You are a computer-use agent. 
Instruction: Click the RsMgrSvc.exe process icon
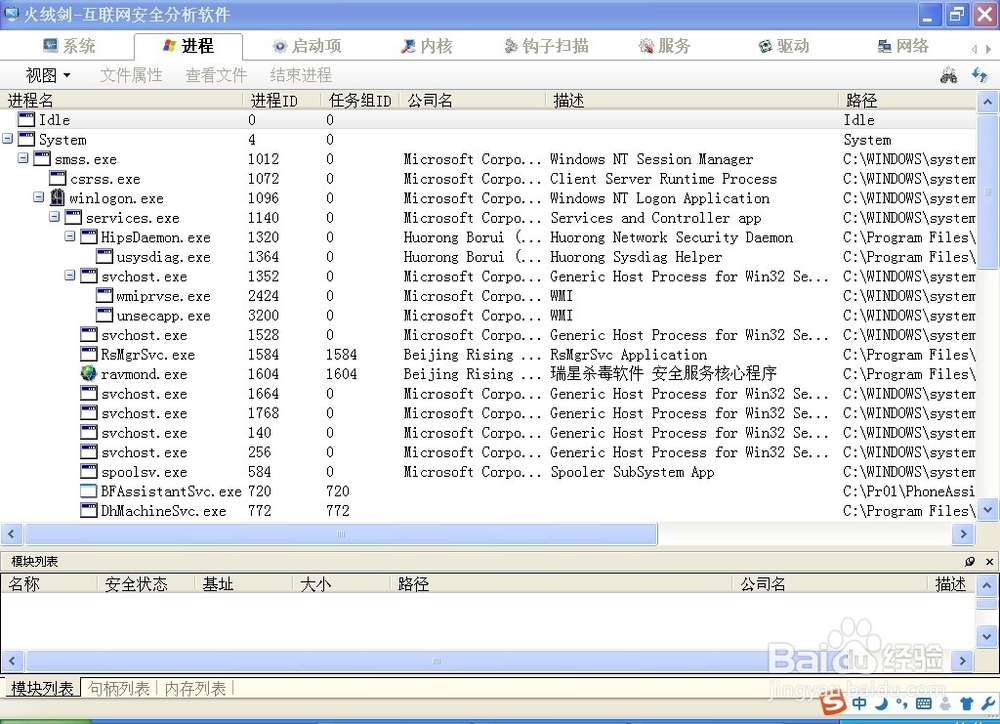pyautogui.click(x=89, y=354)
